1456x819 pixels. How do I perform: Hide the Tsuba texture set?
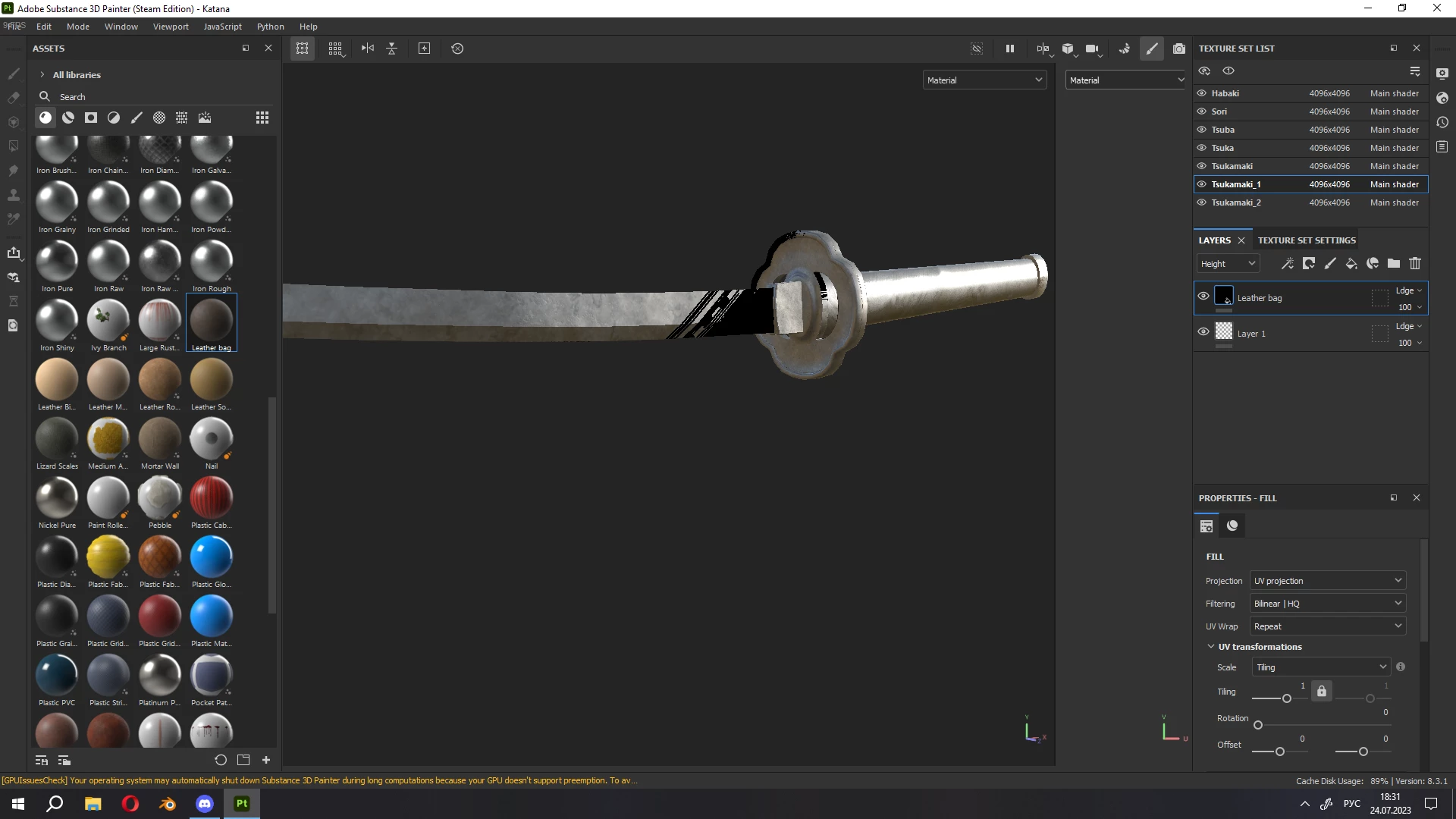pos(1202,130)
